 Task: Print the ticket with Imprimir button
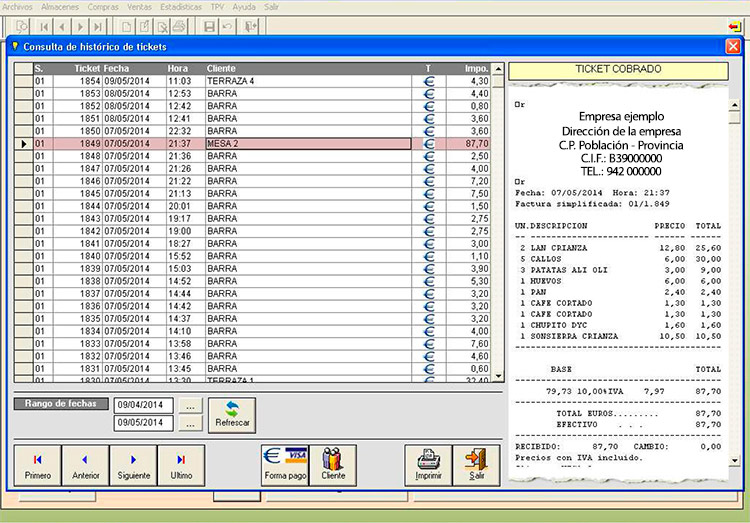pos(428,466)
